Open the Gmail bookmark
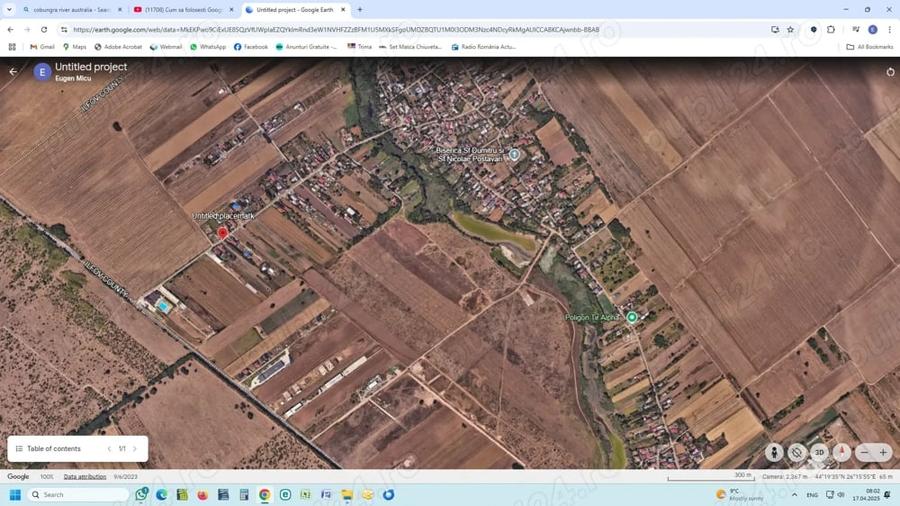Viewport: 900px width, 506px height. (x=42, y=46)
